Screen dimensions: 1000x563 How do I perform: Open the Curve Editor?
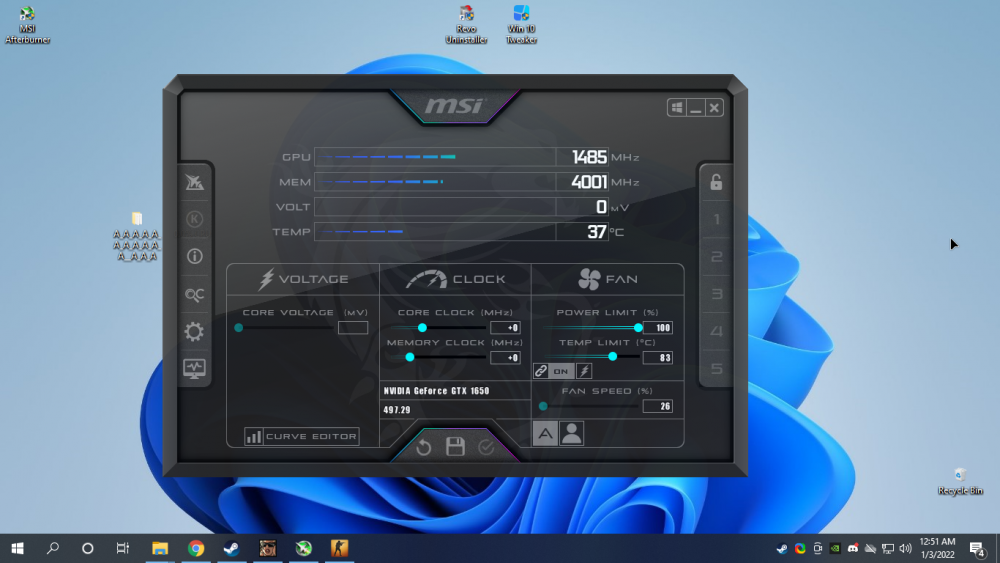pos(302,436)
